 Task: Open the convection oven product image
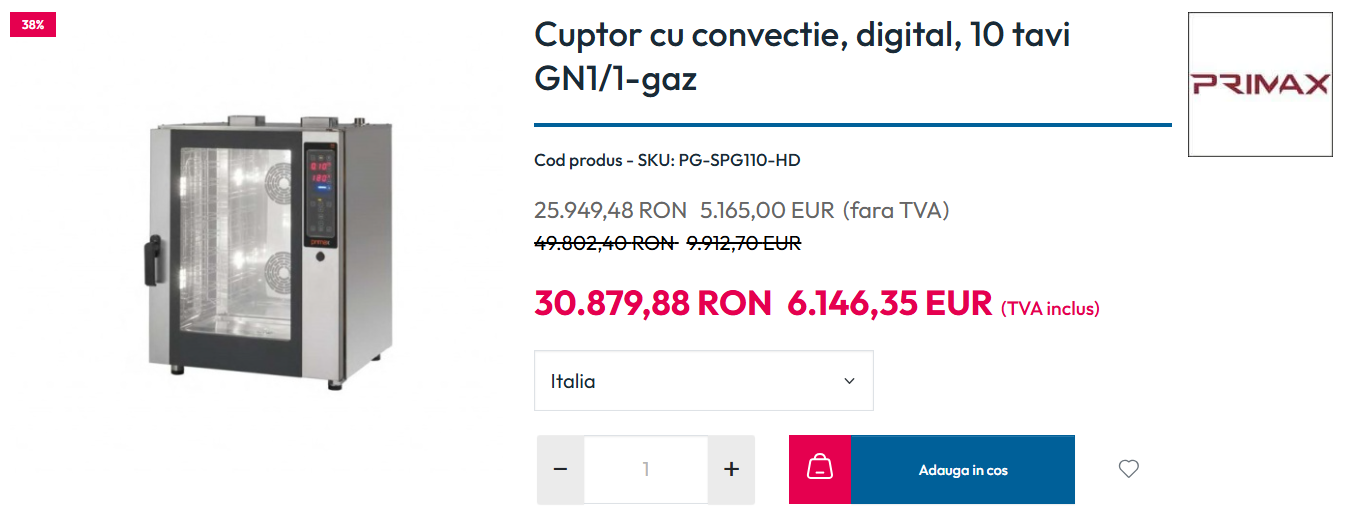[x=265, y=250]
